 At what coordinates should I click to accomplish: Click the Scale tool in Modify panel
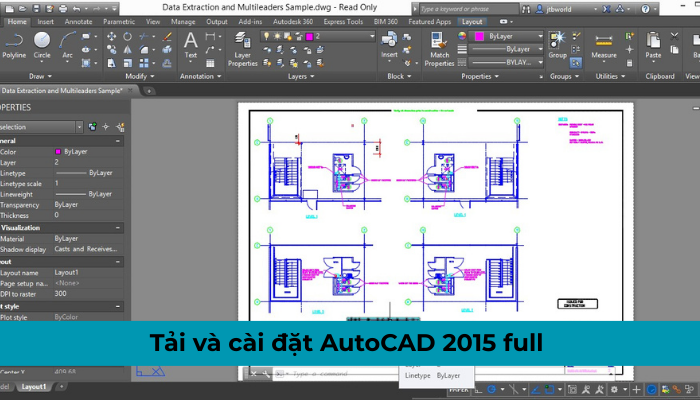coord(128,63)
